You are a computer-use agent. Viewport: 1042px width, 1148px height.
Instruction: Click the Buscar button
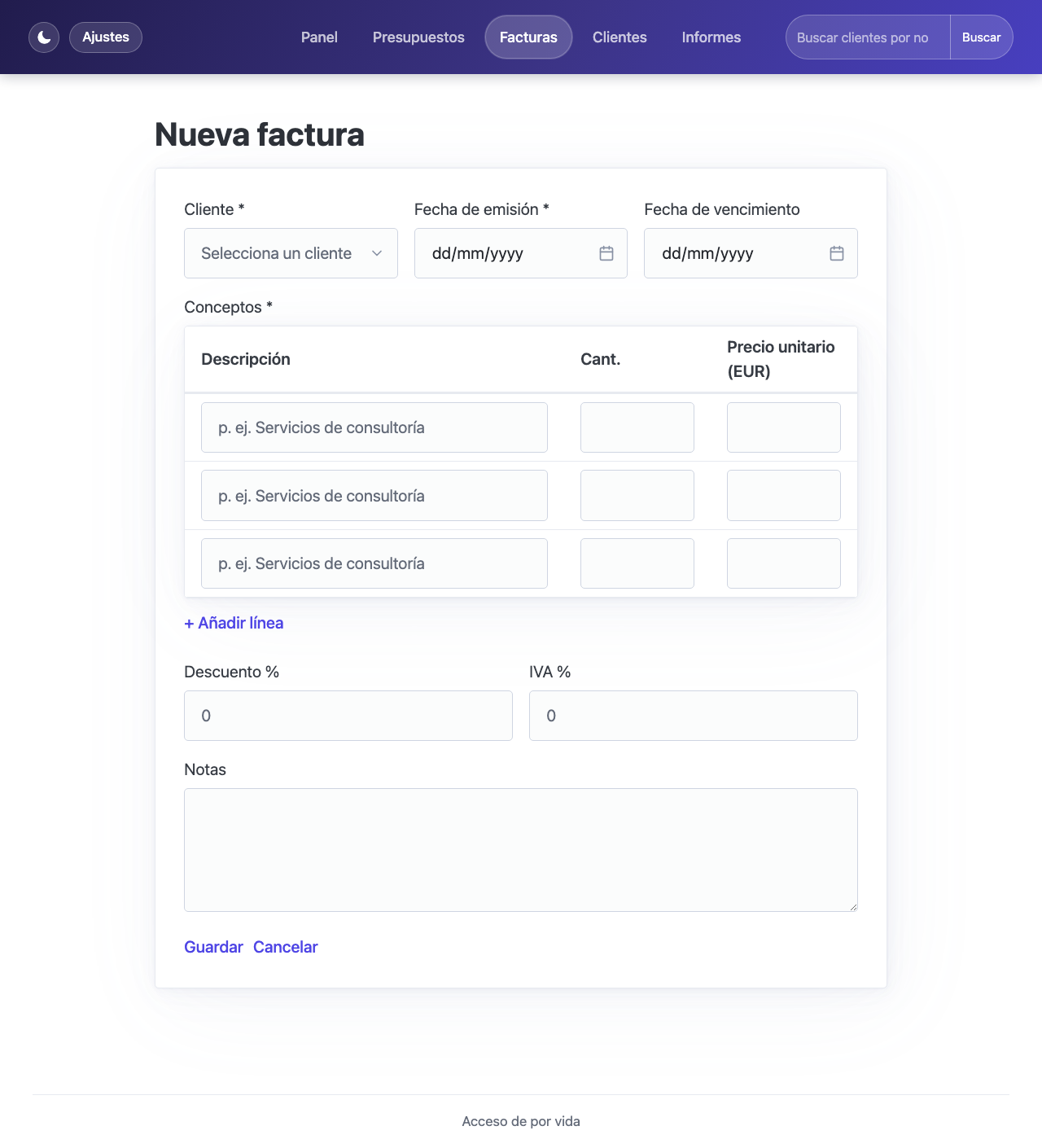click(981, 37)
